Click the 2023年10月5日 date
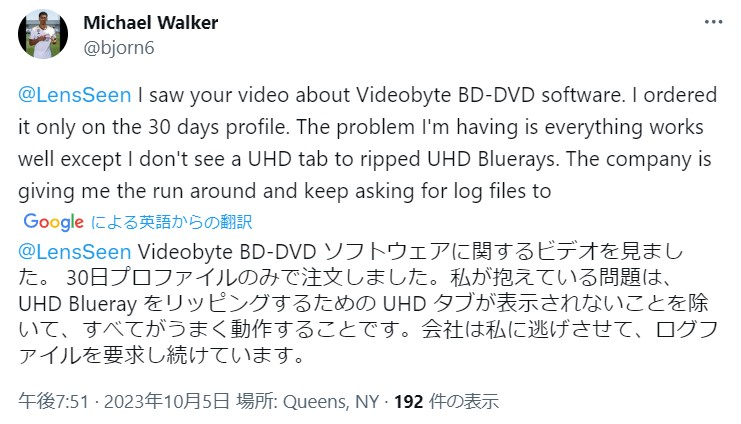 point(167,402)
